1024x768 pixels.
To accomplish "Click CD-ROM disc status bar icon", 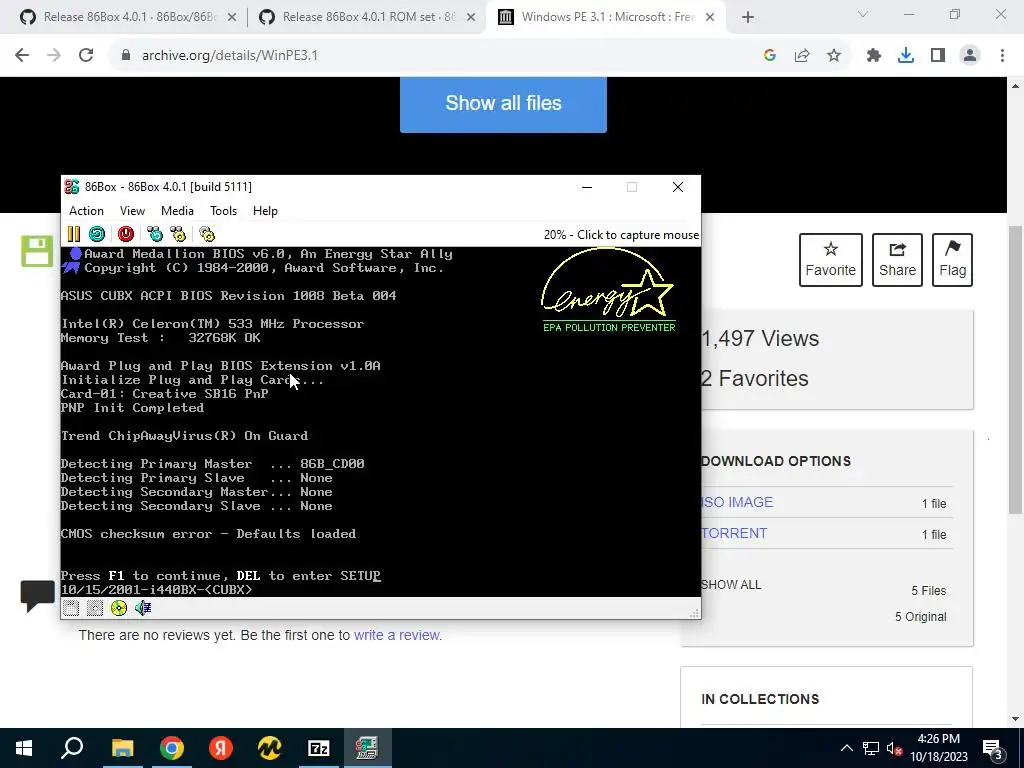I will (119, 608).
